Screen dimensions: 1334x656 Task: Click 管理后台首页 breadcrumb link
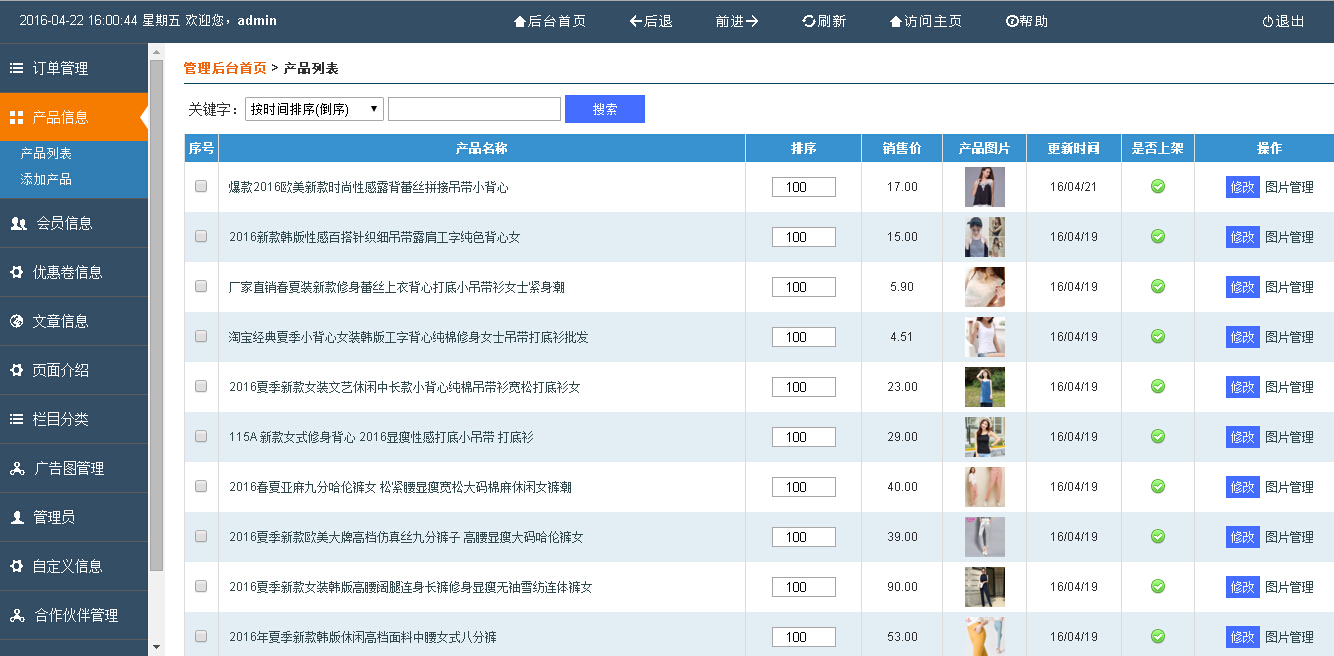[225, 68]
